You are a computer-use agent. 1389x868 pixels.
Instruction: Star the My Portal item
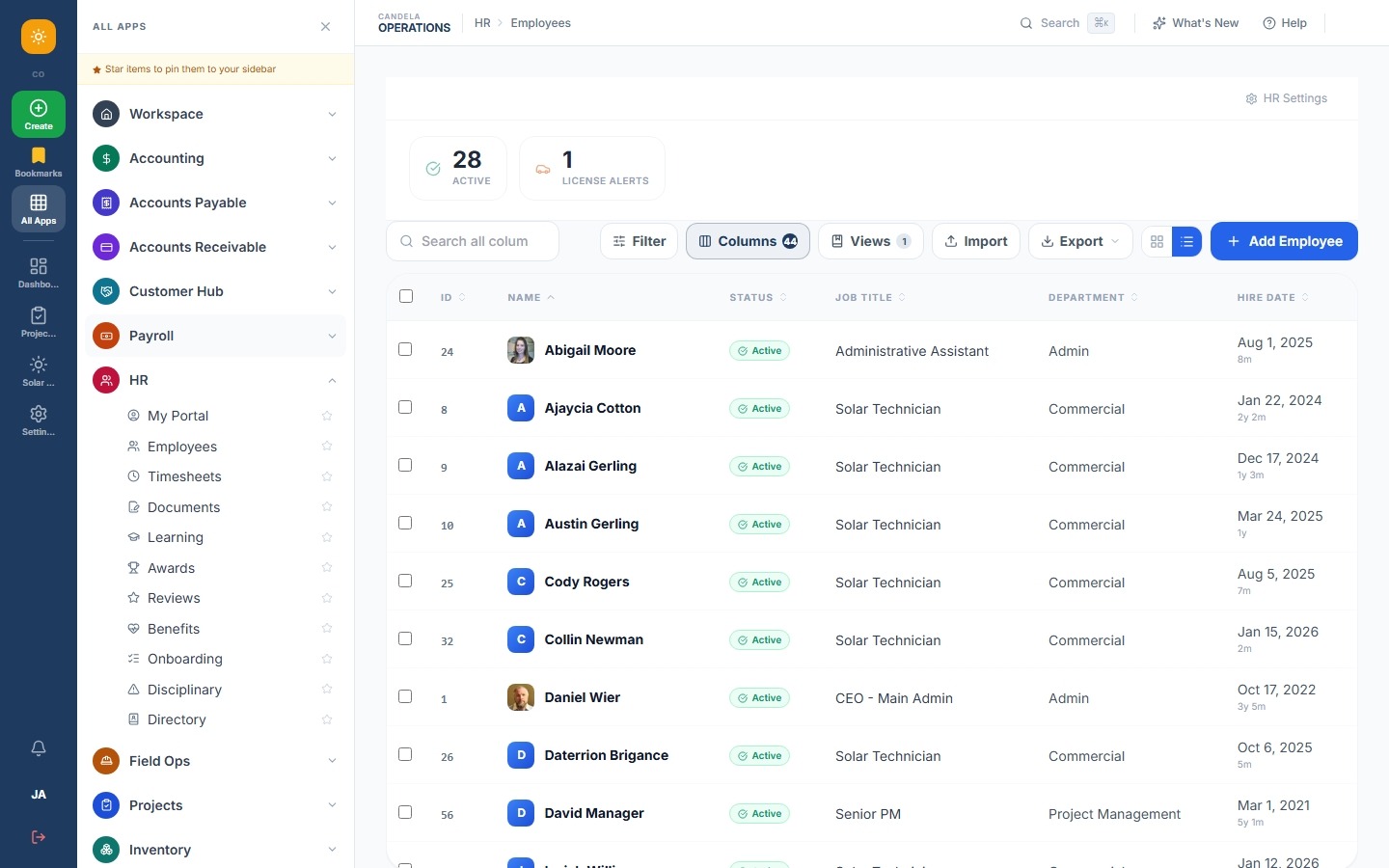tap(327, 416)
